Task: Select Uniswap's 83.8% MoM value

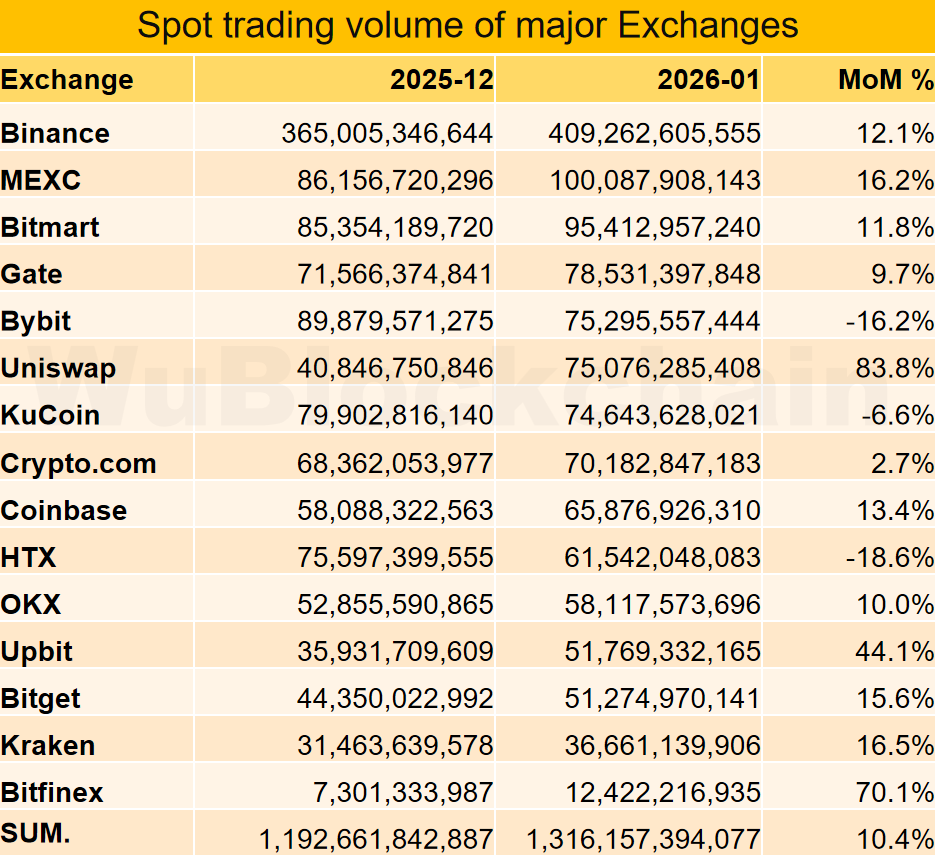Action: tap(895, 368)
